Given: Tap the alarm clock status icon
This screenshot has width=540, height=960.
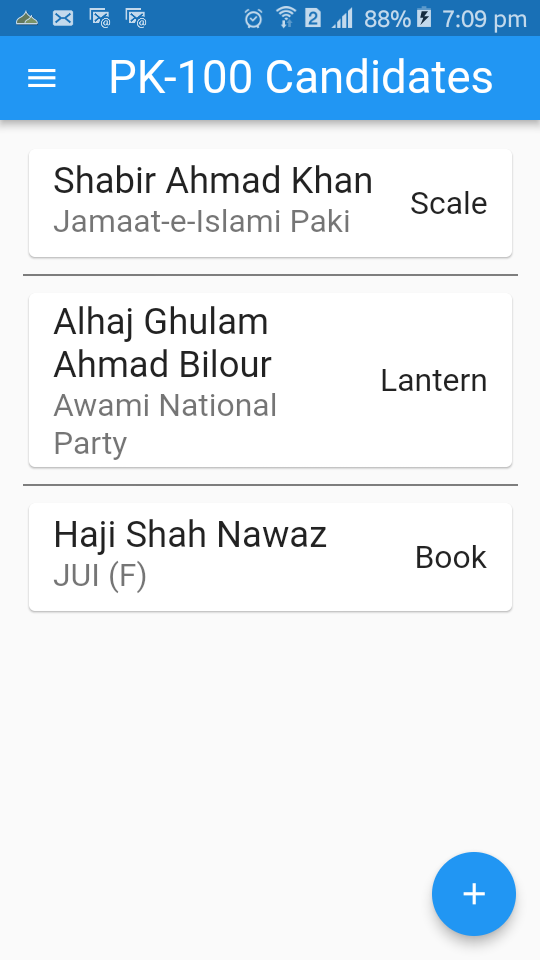Looking at the screenshot, I should coord(253,18).
